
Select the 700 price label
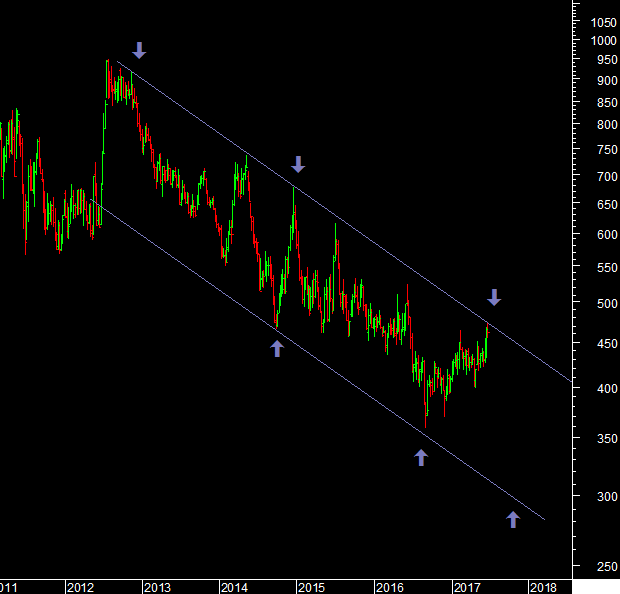607,177
